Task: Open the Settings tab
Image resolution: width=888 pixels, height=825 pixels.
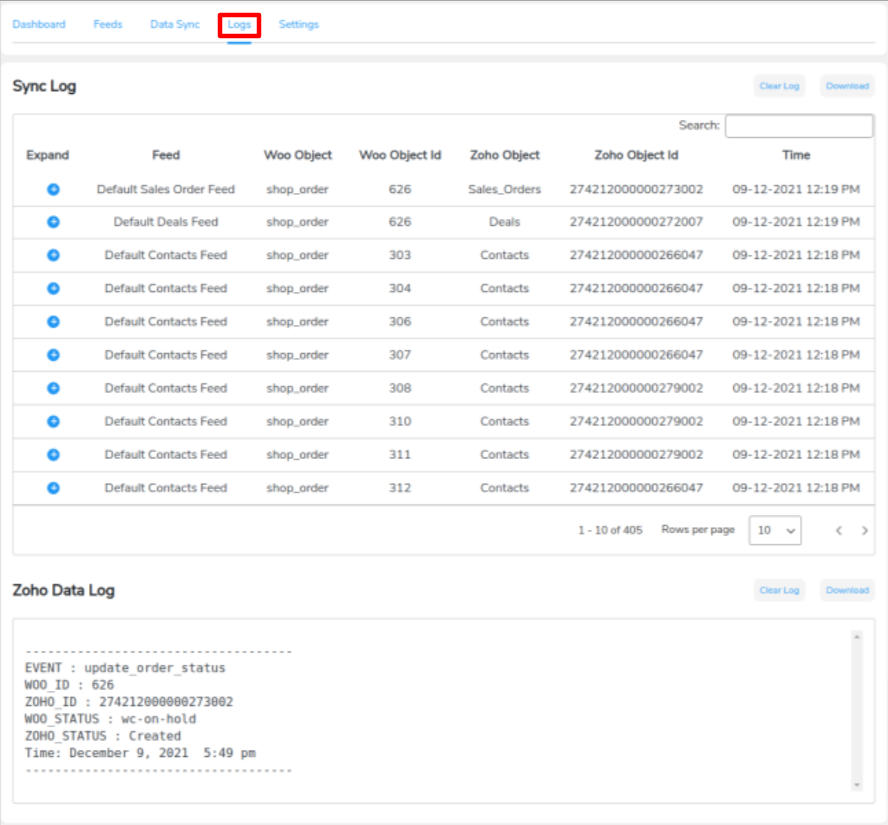Action: (x=299, y=24)
